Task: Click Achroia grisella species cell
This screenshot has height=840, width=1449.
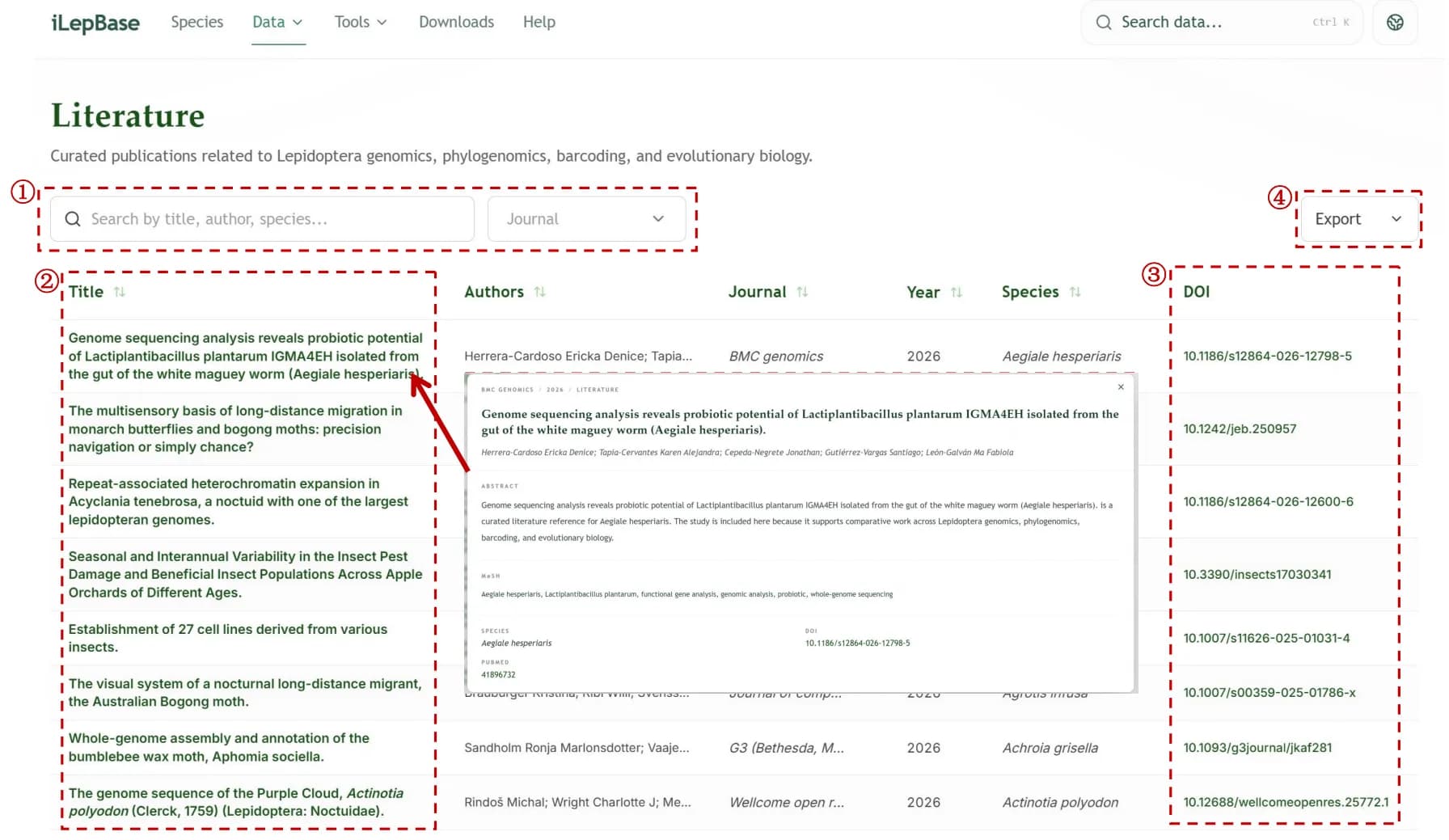Action: (x=1050, y=748)
